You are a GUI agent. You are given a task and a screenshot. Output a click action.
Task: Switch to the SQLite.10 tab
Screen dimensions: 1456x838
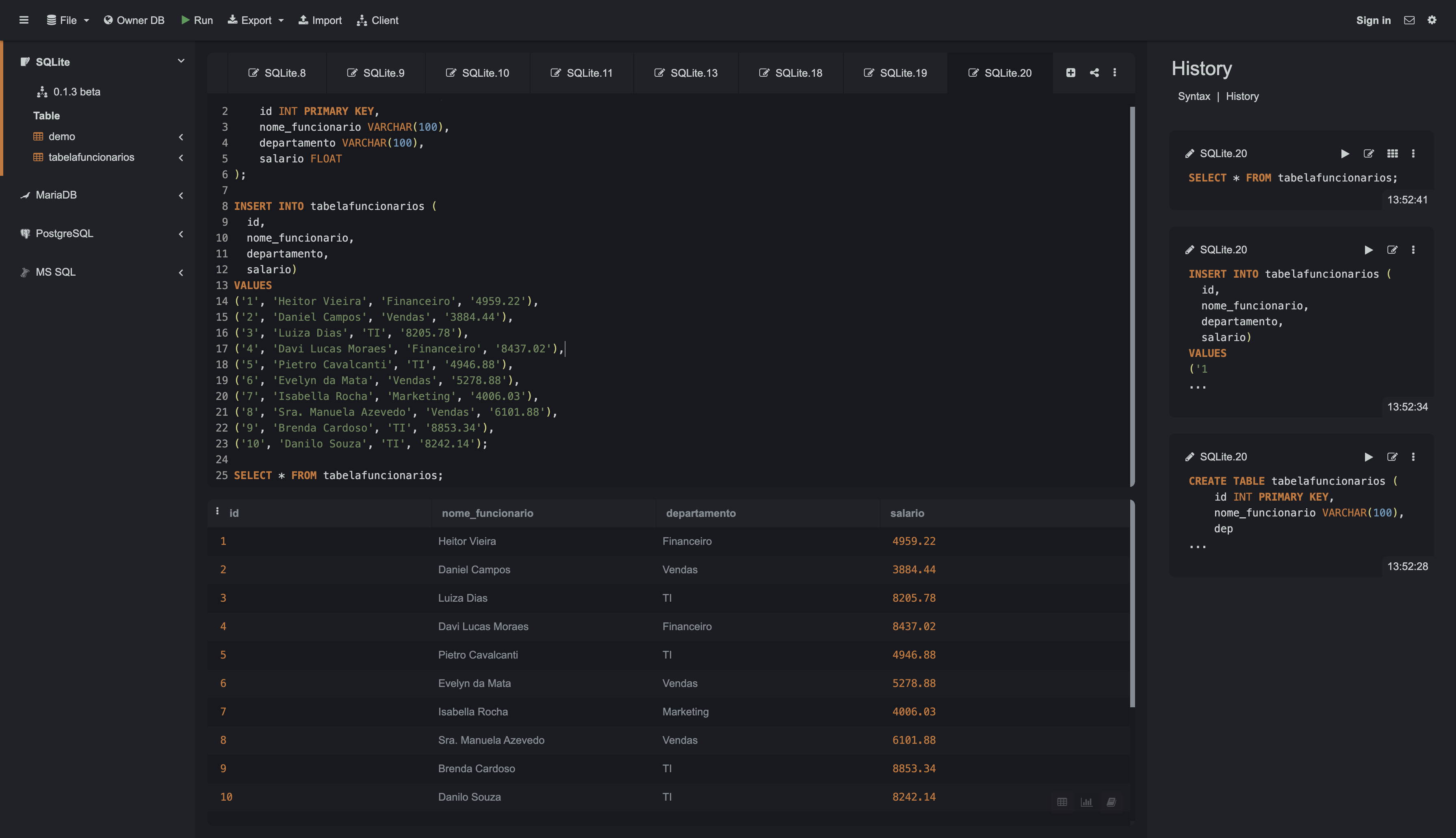pos(477,73)
